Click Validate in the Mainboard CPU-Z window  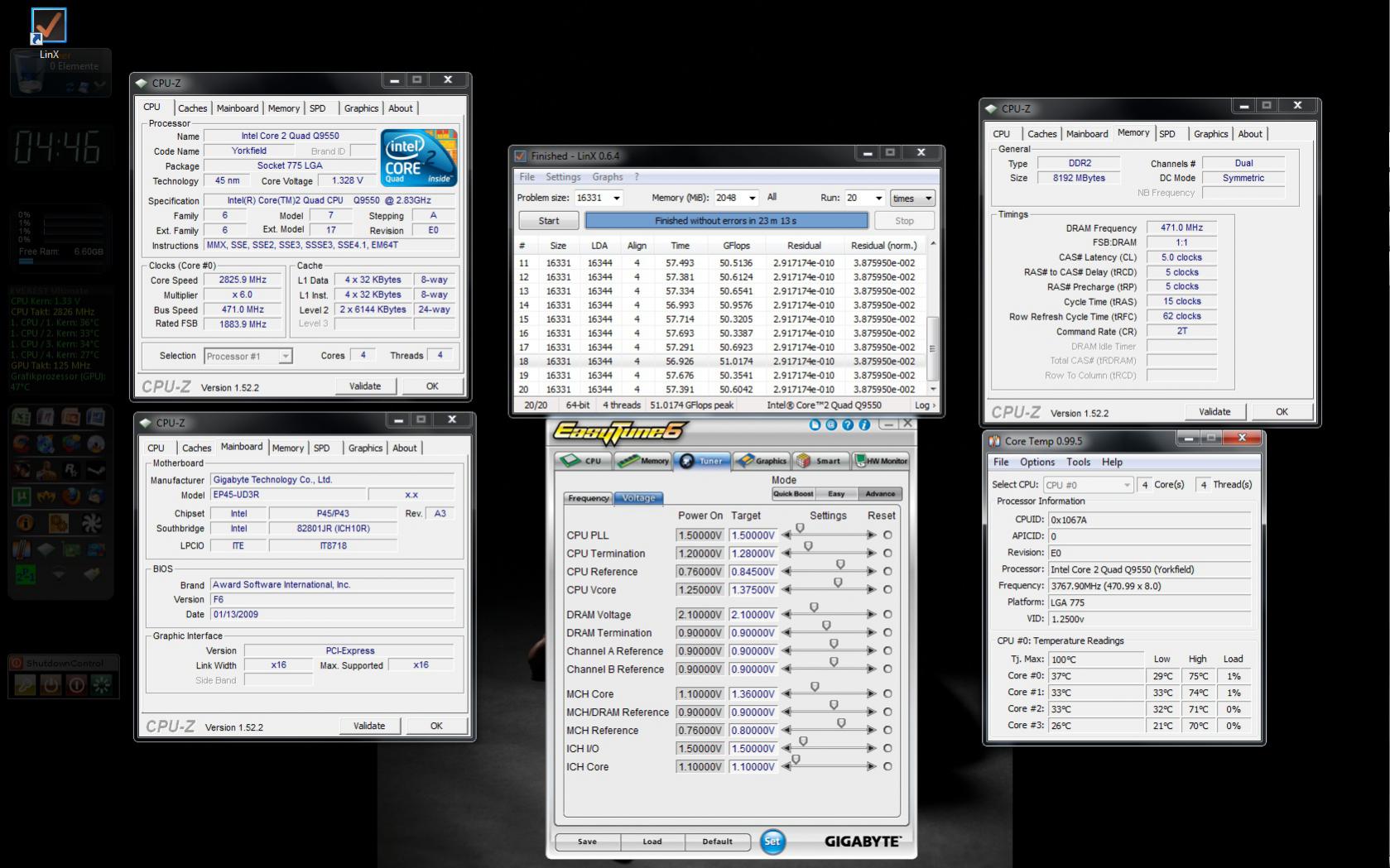(369, 726)
